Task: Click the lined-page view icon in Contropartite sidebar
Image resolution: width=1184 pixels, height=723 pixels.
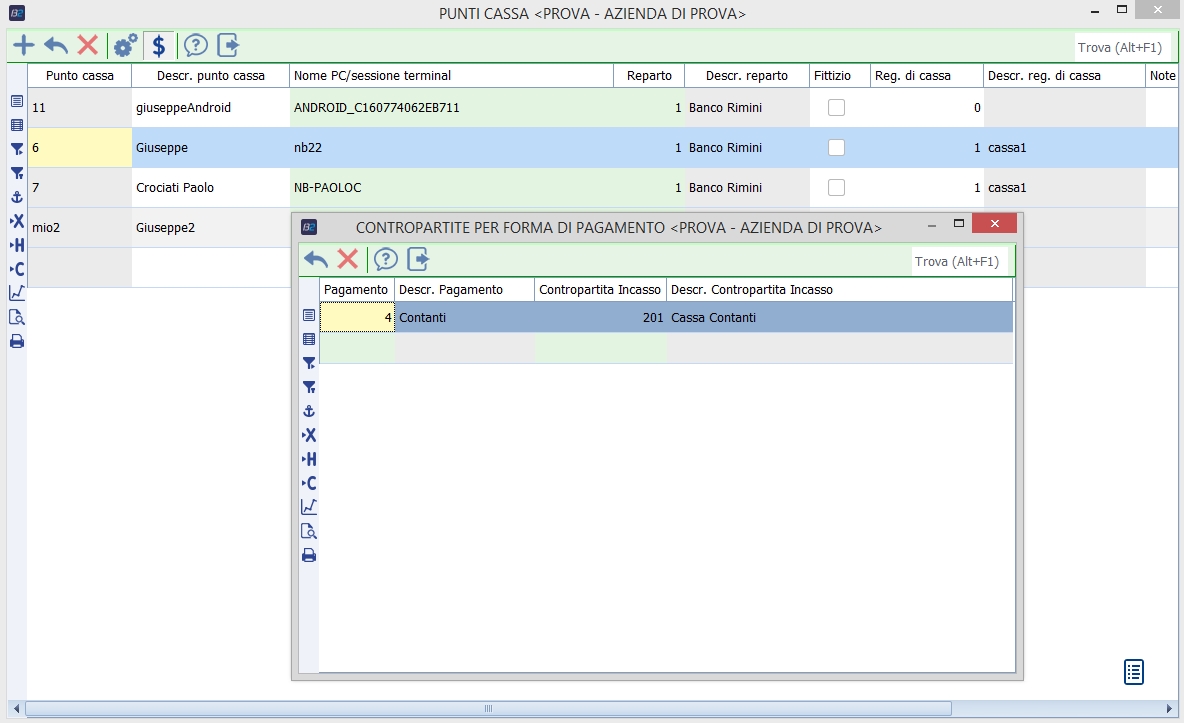Action: click(x=309, y=315)
